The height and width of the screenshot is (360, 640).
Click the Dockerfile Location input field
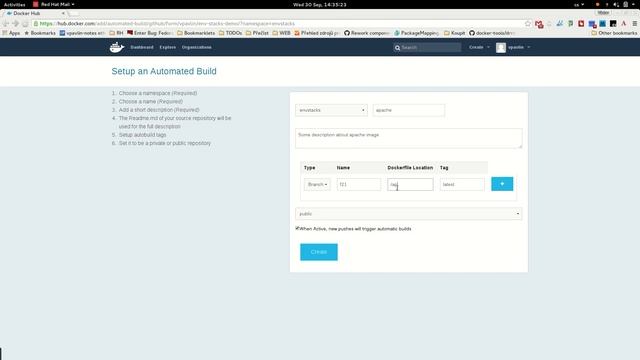coord(410,184)
